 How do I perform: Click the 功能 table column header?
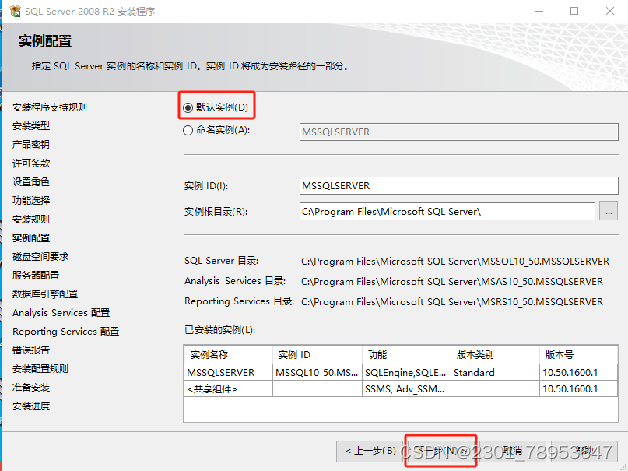[407, 354]
